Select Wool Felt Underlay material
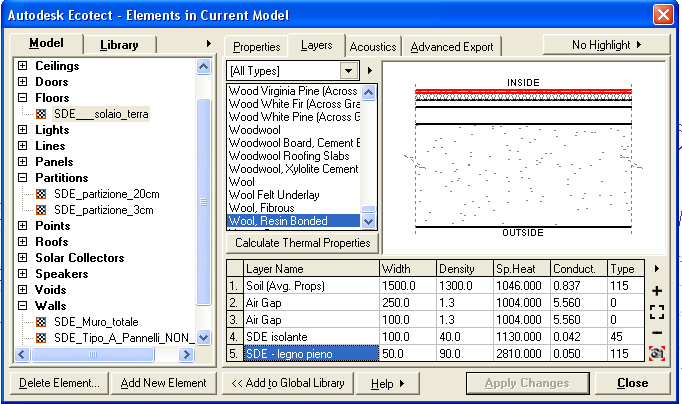682x404 pixels. pos(274,195)
